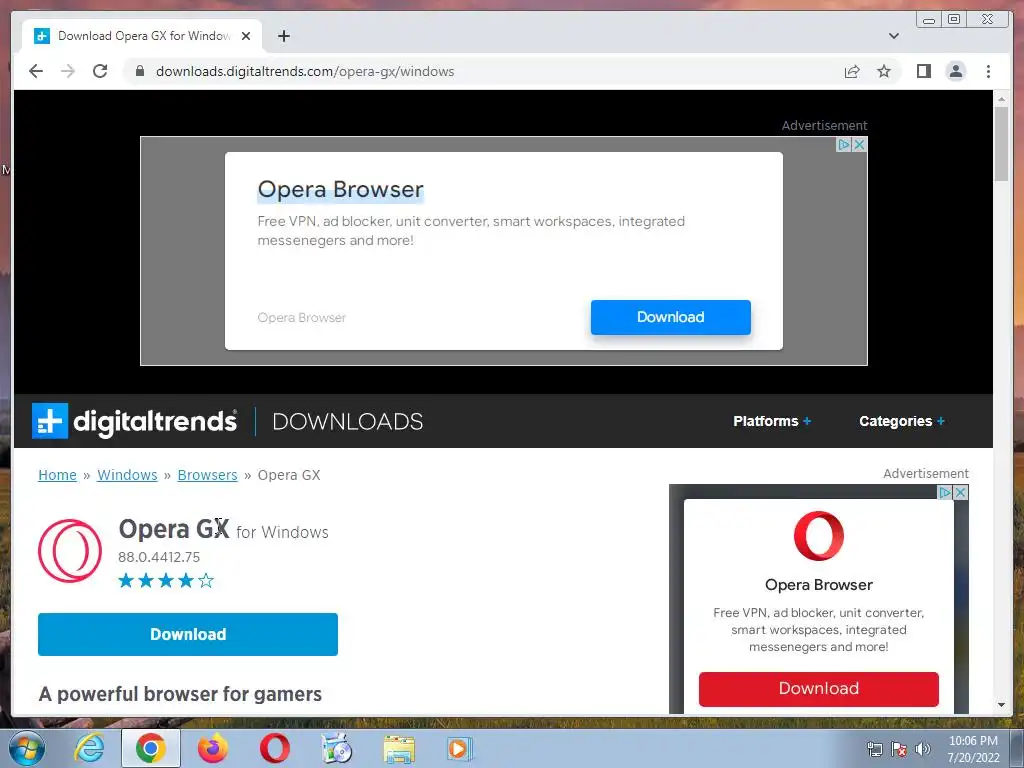
Task: Open Windows Explorer folder from taskbar
Action: 399,748
